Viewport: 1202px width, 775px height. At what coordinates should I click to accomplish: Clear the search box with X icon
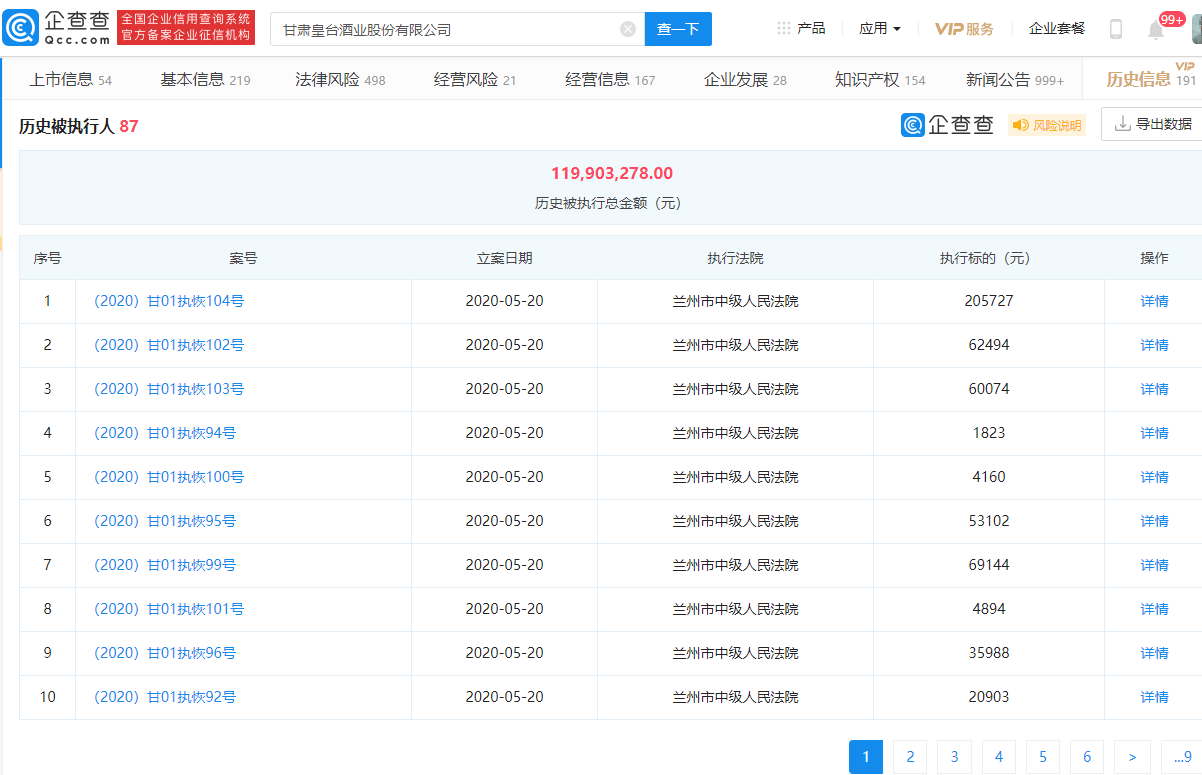click(x=628, y=29)
